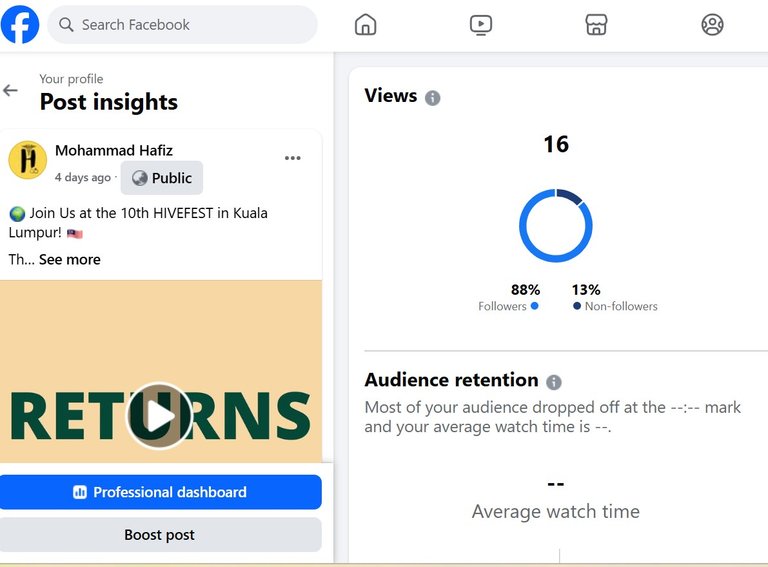The height and width of the screenshot is (567, 768).
Task: Click the info icon beside Audience retention
Action: (x=553, y=382)
